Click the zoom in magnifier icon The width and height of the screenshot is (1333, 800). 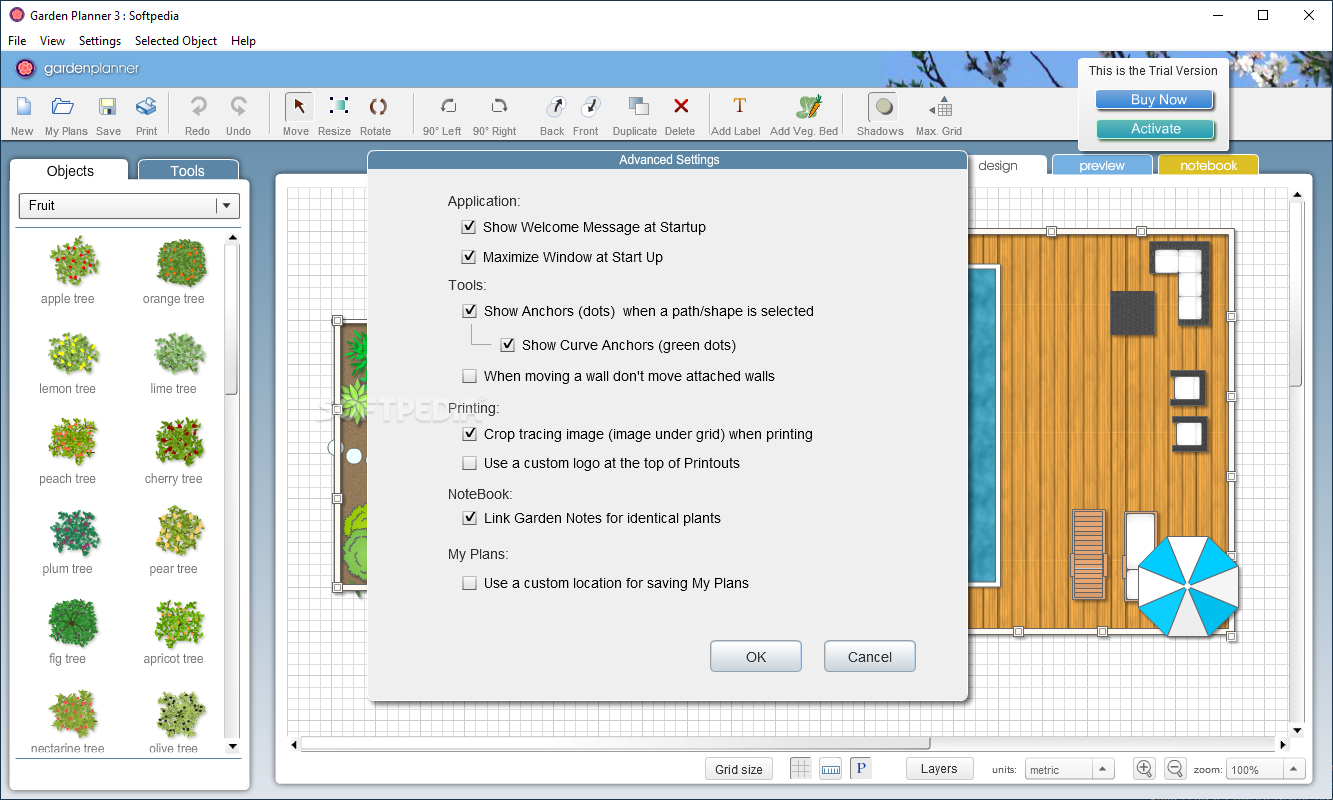click(1144, 768)
